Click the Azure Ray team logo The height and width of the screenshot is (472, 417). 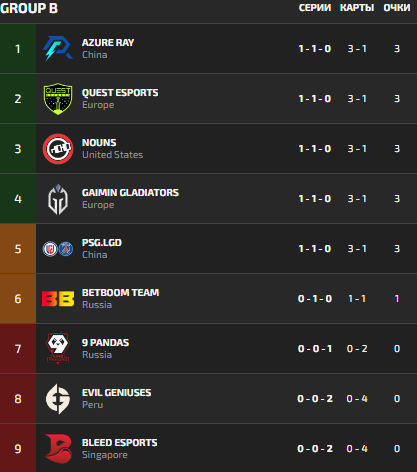click(58, 49)
